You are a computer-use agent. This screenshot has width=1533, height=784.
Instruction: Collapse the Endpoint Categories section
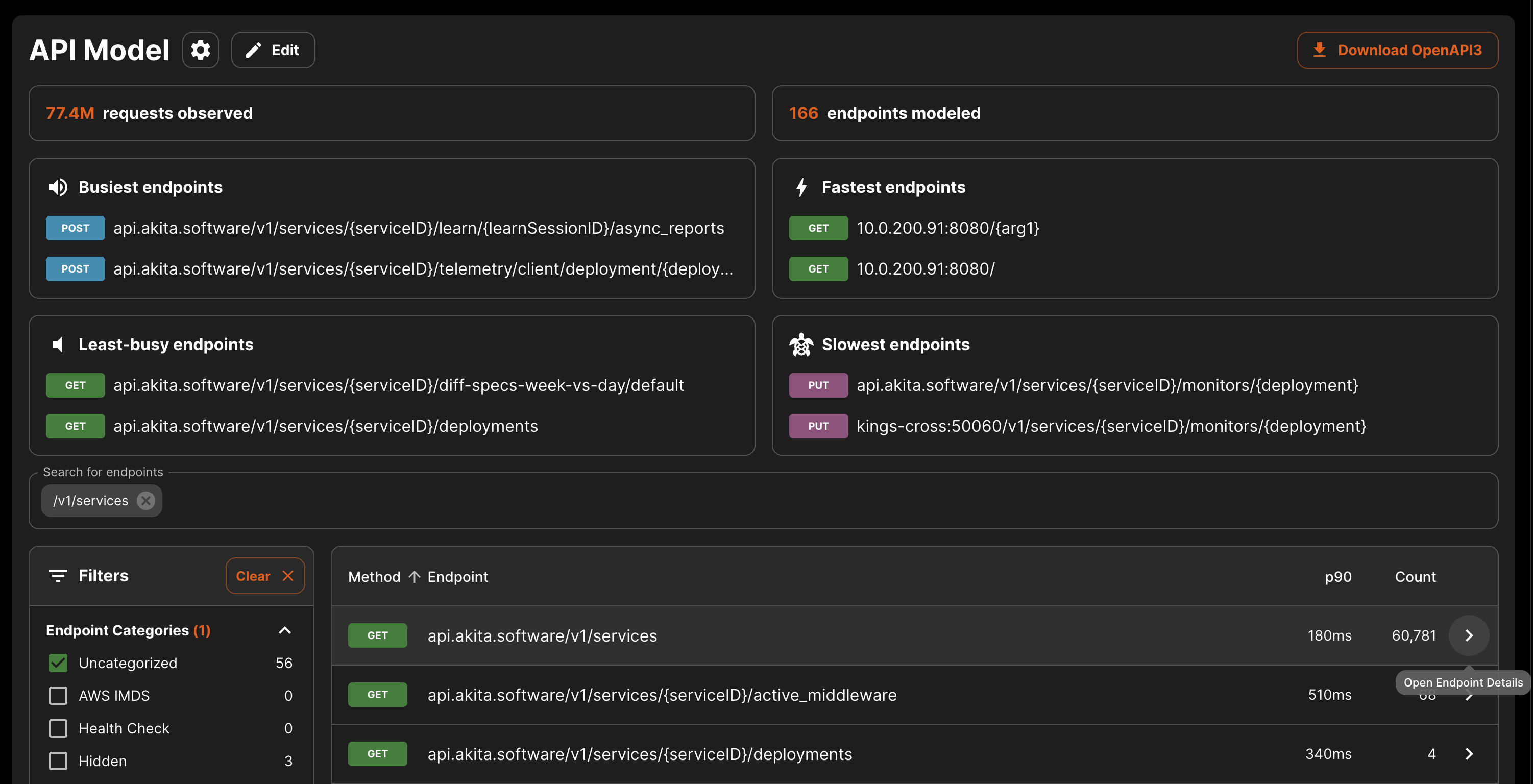pyautogui.click(x=284, y=630)
